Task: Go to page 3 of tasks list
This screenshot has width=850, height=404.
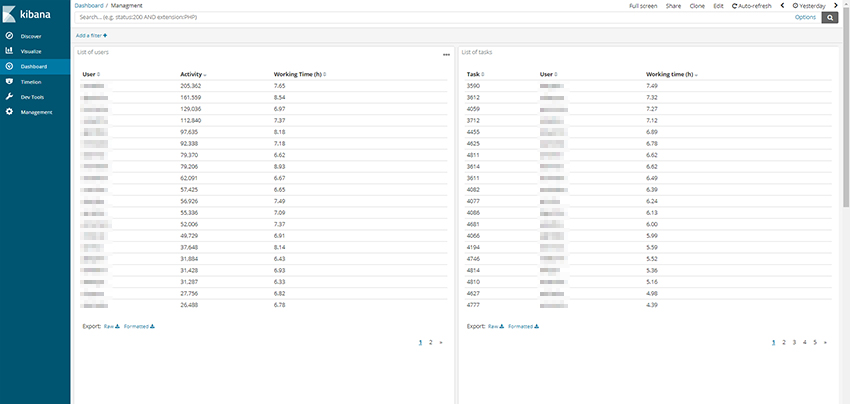Action: pos(795,342)
